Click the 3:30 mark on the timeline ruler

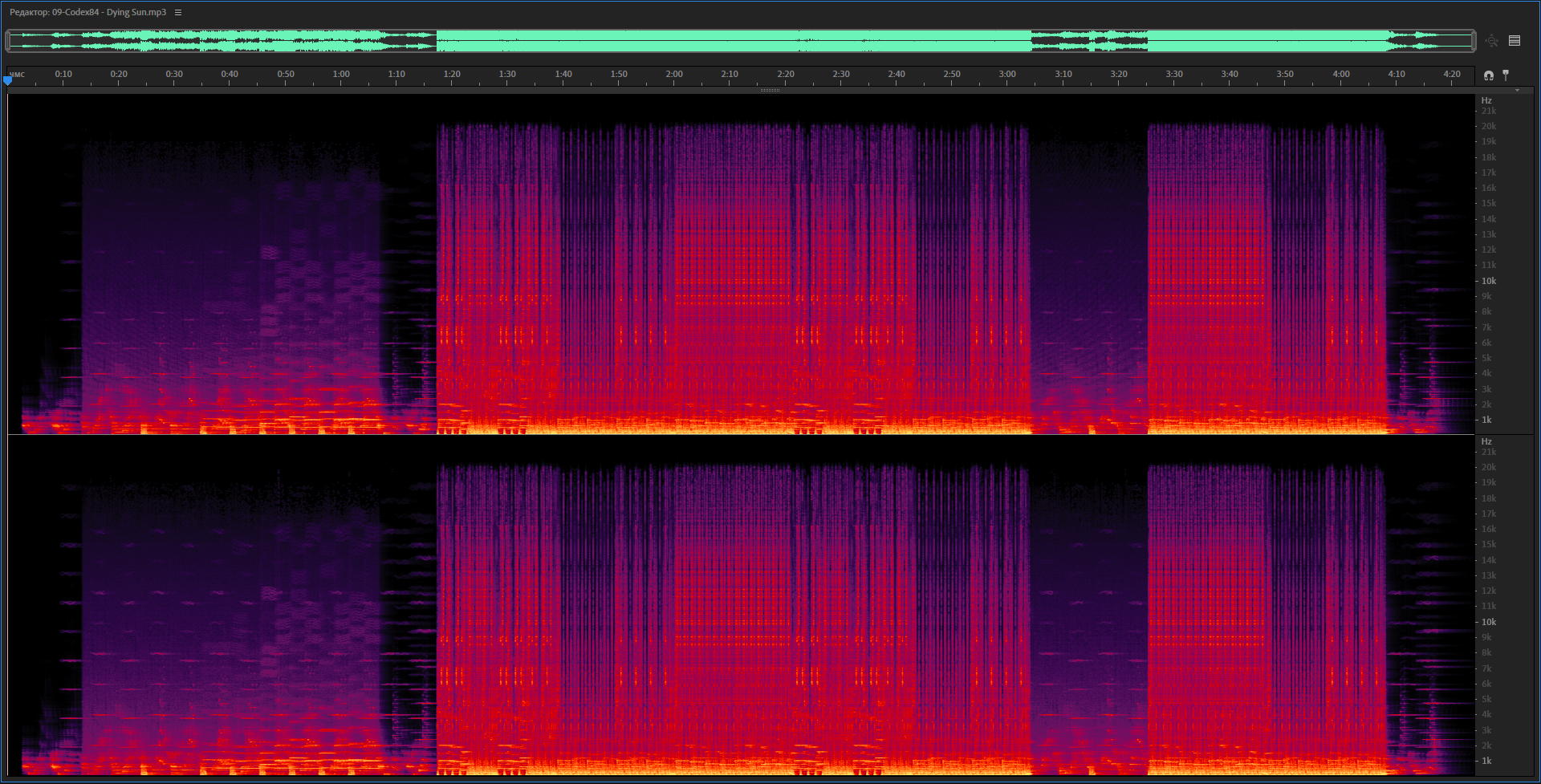click(x=1174, y=74)
